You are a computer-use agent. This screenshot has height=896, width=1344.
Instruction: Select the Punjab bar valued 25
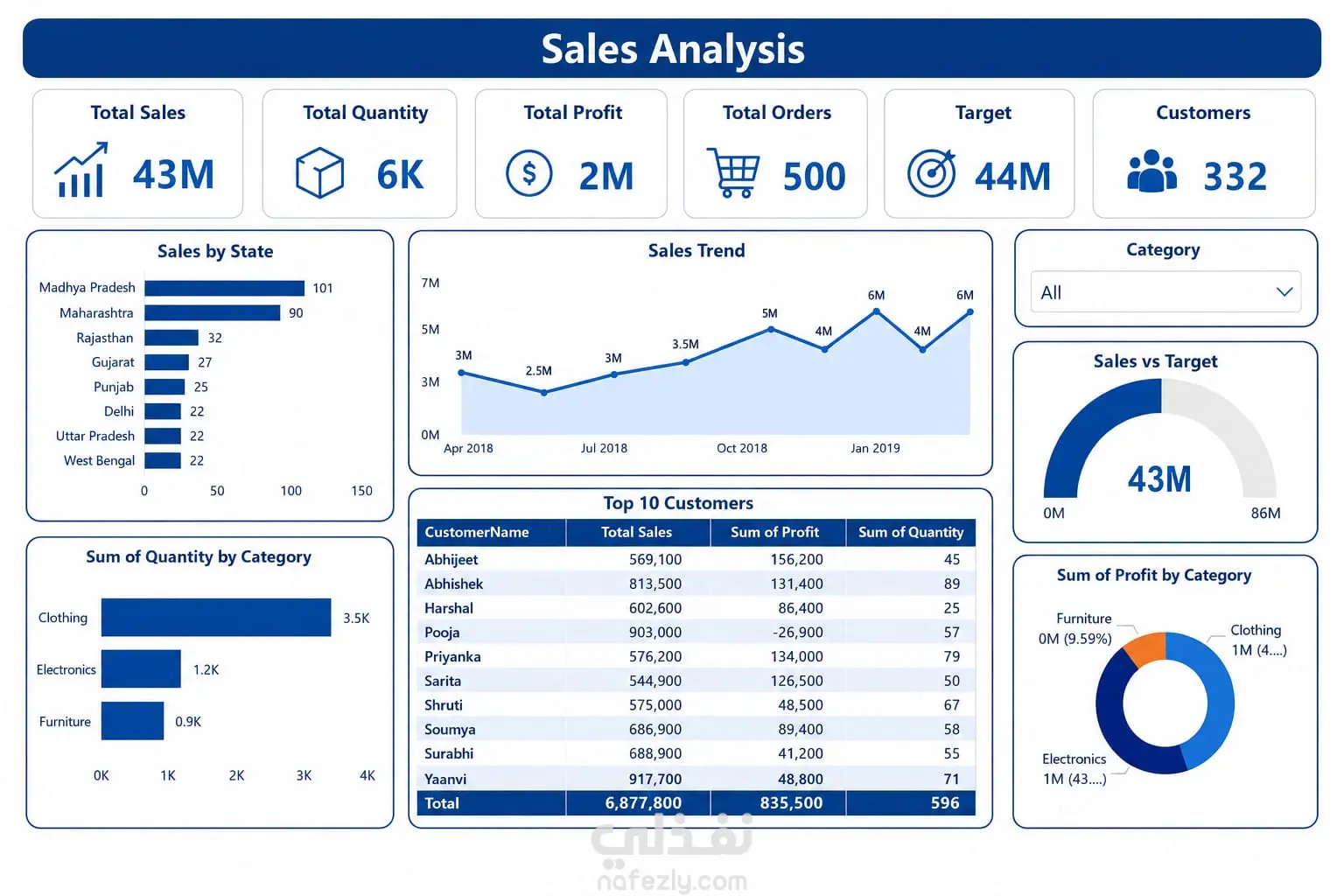[165, 387]
